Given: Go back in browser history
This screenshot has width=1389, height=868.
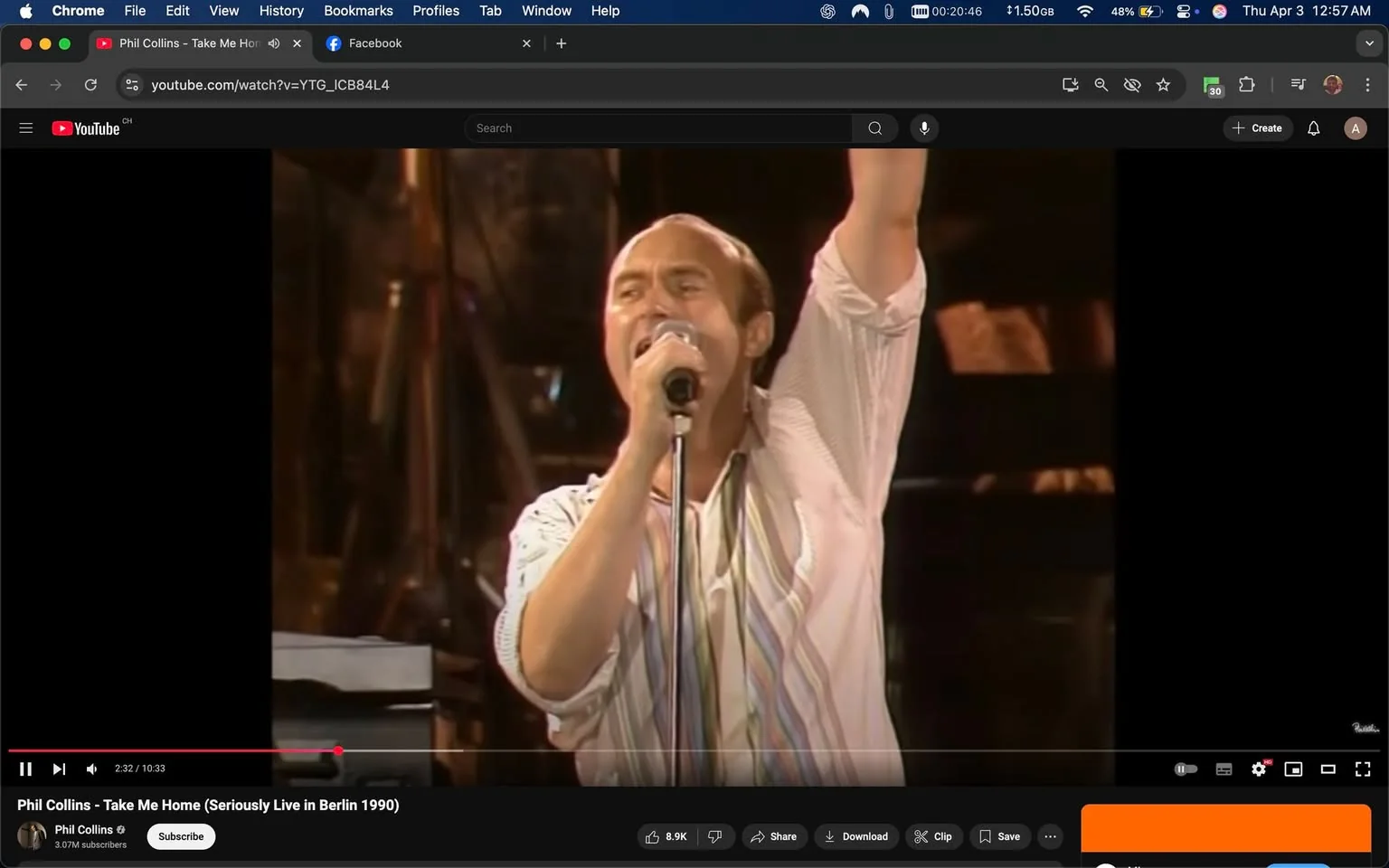Looking at the screenshot, I should [22, 85].
